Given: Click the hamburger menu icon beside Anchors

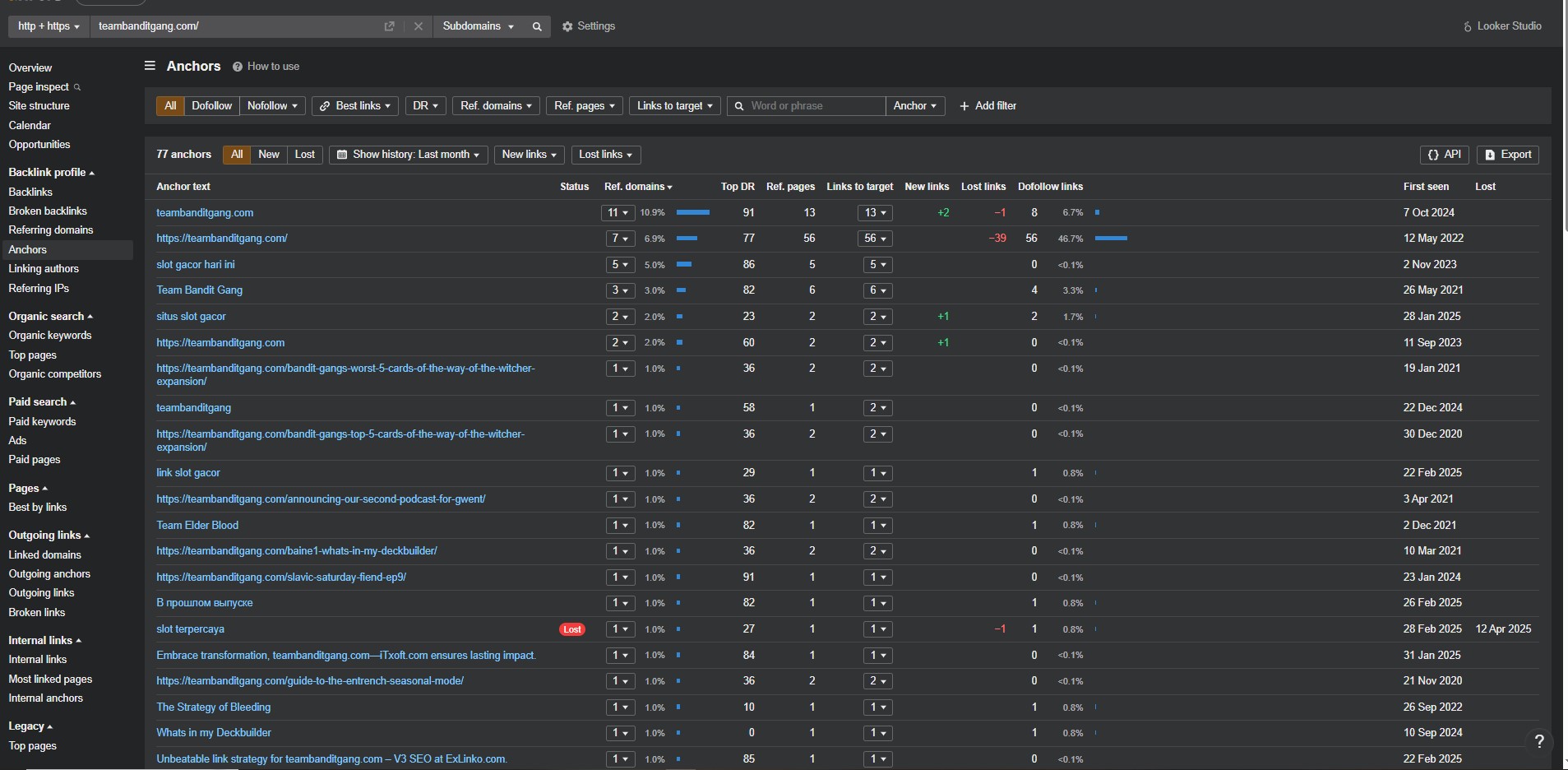Looking at the screenshot, I should (150, 66).
